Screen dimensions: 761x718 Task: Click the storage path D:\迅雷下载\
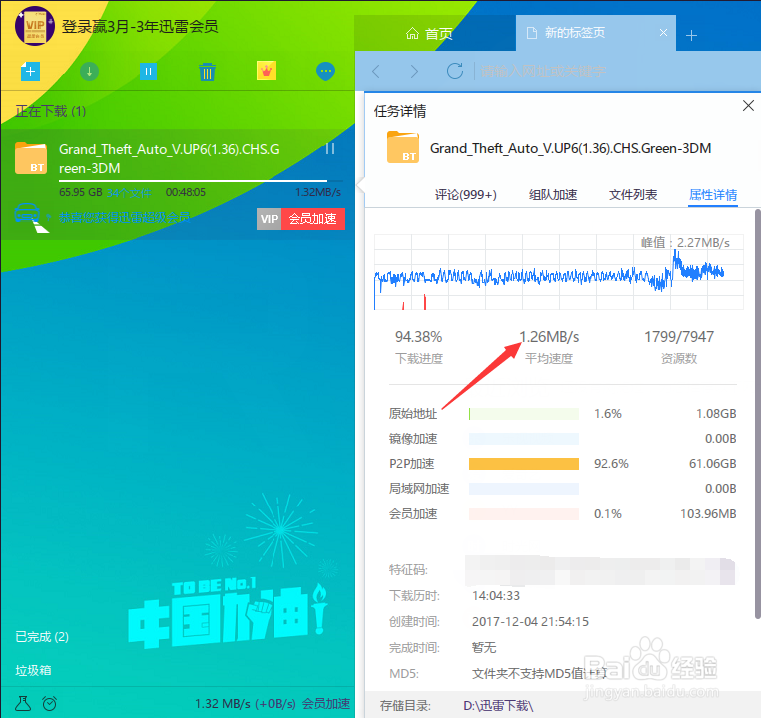click(498, 705)
